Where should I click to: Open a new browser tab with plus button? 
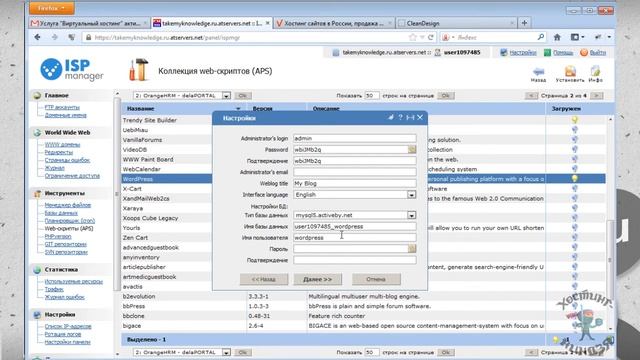click(524, 23)
